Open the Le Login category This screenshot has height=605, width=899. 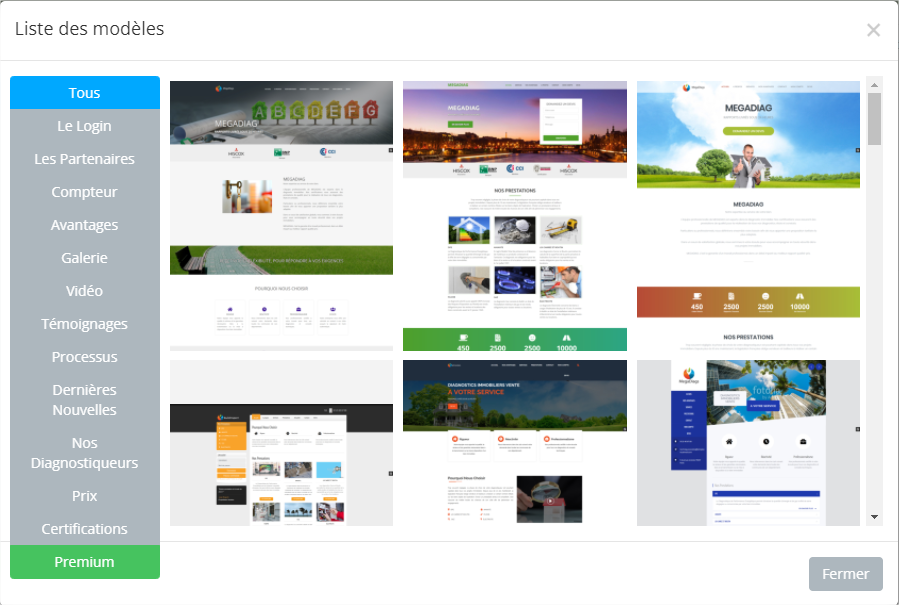pos(85,126)
